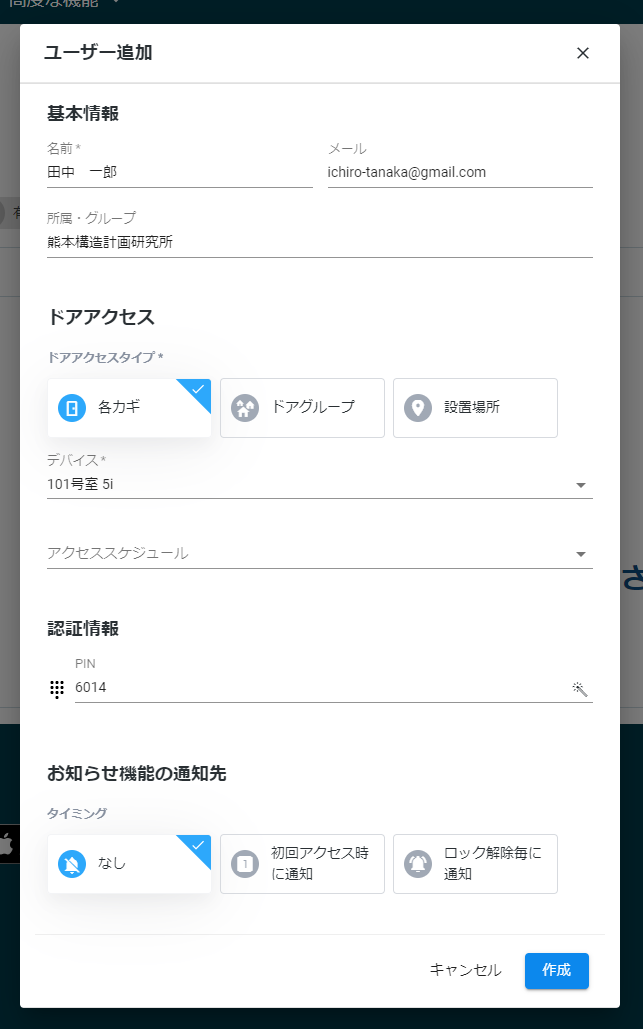
Task: Click the house icon on ドアグループ
Action: tap(245, 408)
